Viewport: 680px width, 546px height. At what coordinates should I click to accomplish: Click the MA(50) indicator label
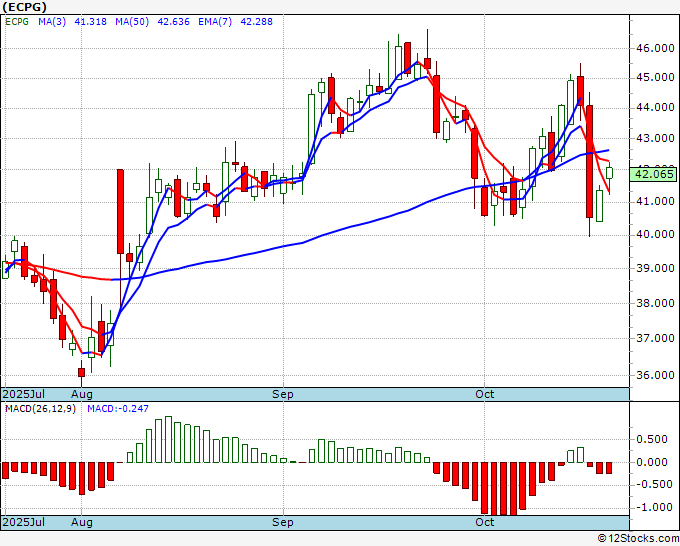(x=132, y=22)
